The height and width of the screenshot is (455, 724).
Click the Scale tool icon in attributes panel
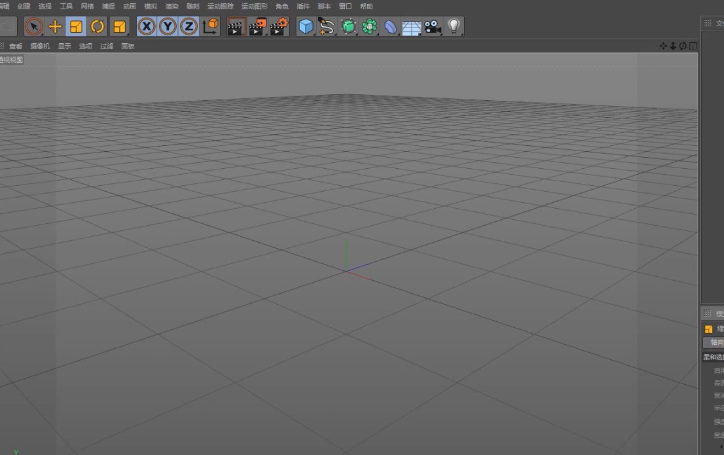coord(708,329)
